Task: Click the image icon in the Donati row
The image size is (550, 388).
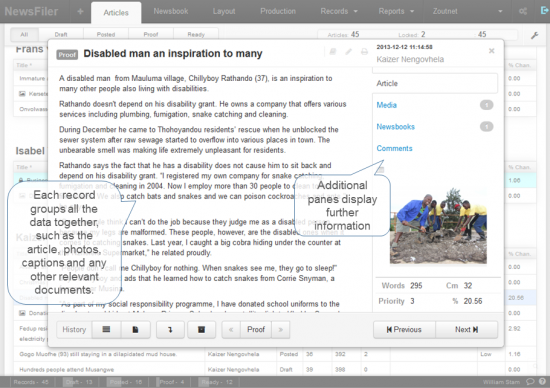Action: pos(22,313)
